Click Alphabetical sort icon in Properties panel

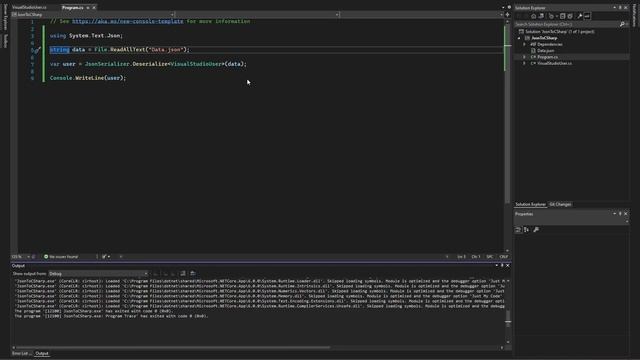[x=527, y=230]
